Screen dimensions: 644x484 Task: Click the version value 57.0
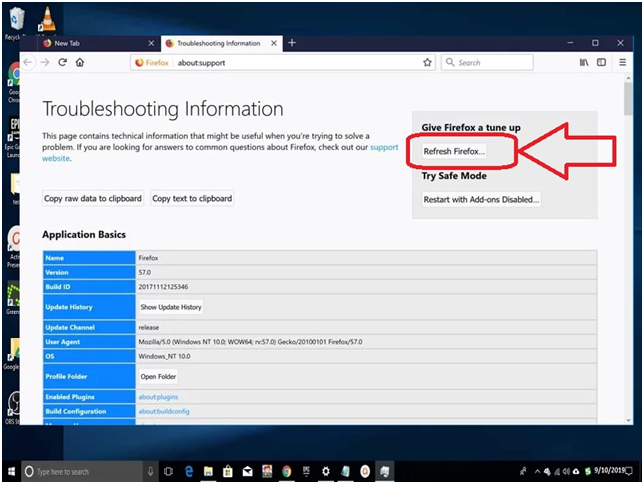tap(145, 272)
